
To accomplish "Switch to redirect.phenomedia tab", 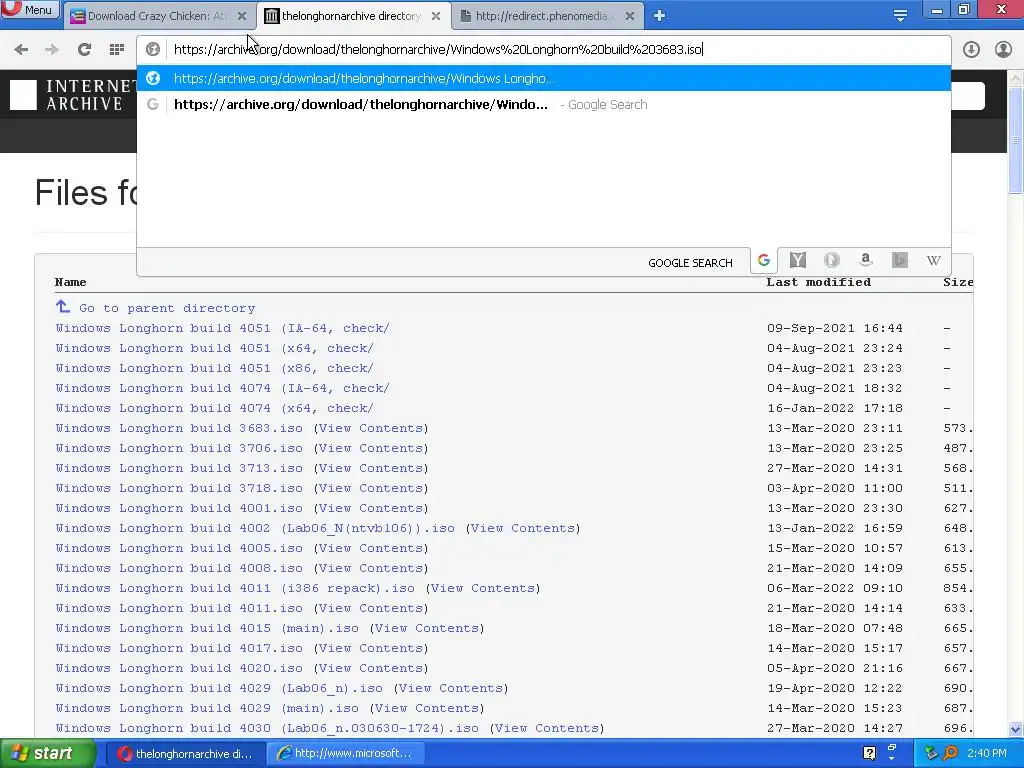I will click(x=544, y=16).
